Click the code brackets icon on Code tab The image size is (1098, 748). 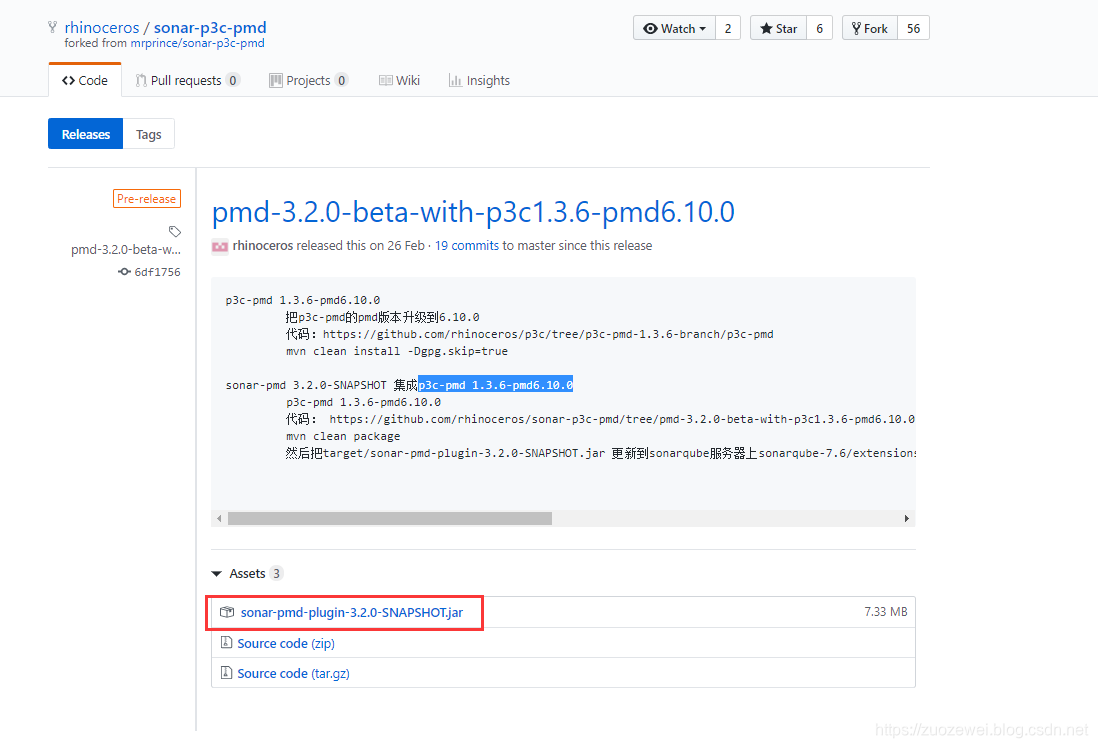pyautogui.click(x=68, y=81)
